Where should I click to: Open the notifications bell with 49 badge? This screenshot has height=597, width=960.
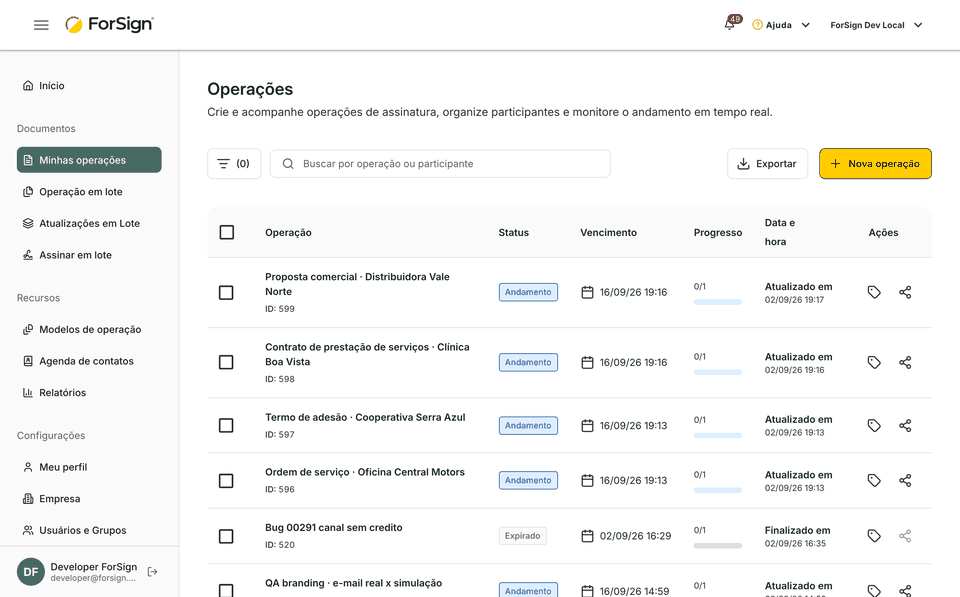tap(730, 24)
